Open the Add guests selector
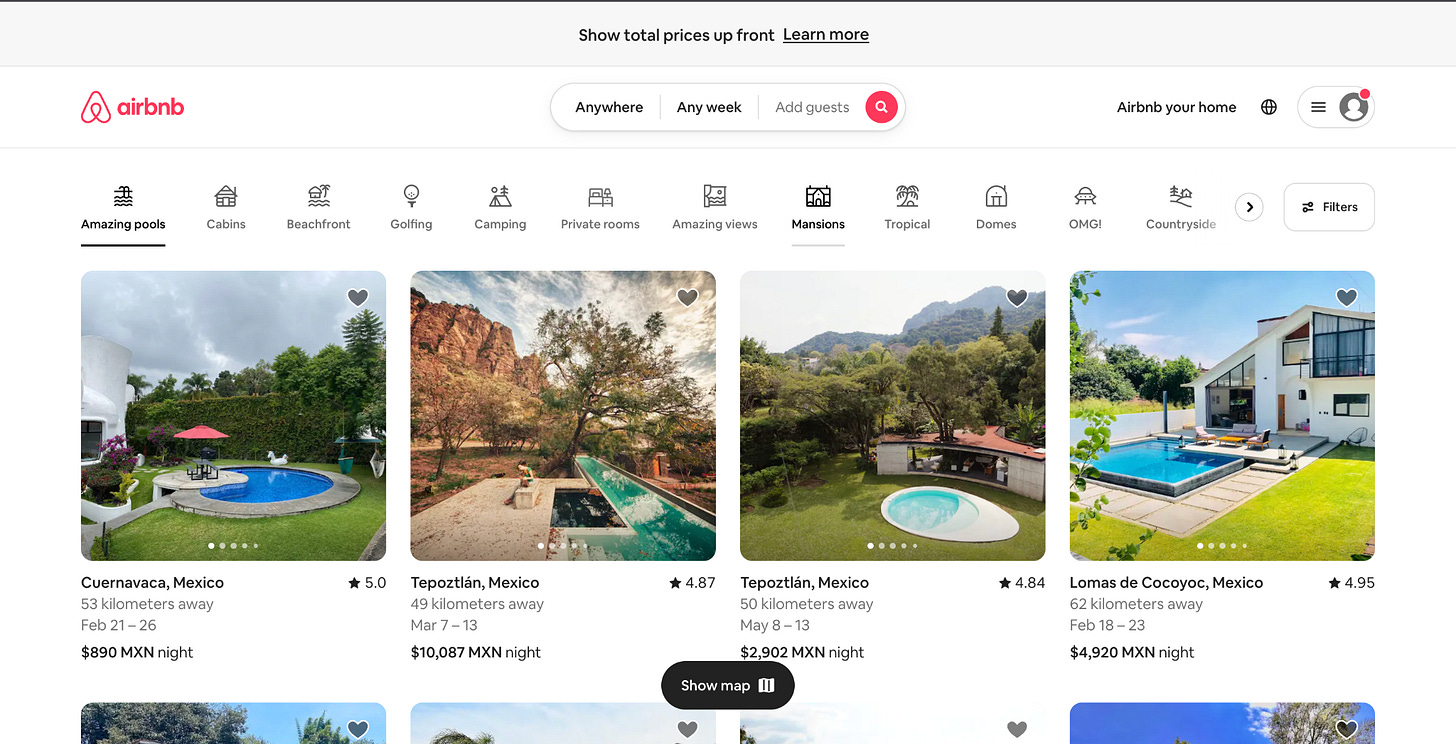Screen dimensions: 1456x744 (812, 107)
